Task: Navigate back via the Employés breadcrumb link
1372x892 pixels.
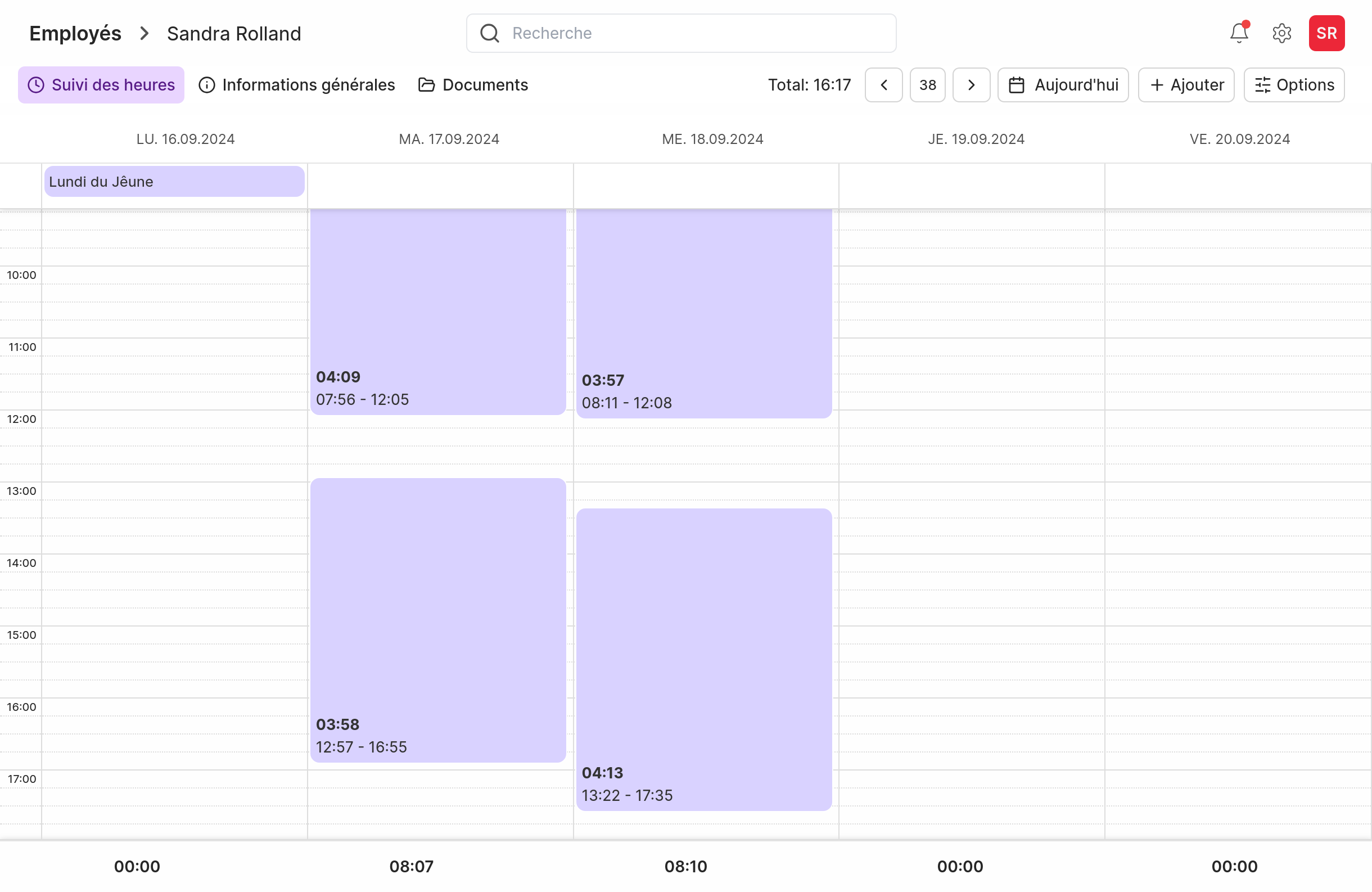Action: tap(75, 33)
